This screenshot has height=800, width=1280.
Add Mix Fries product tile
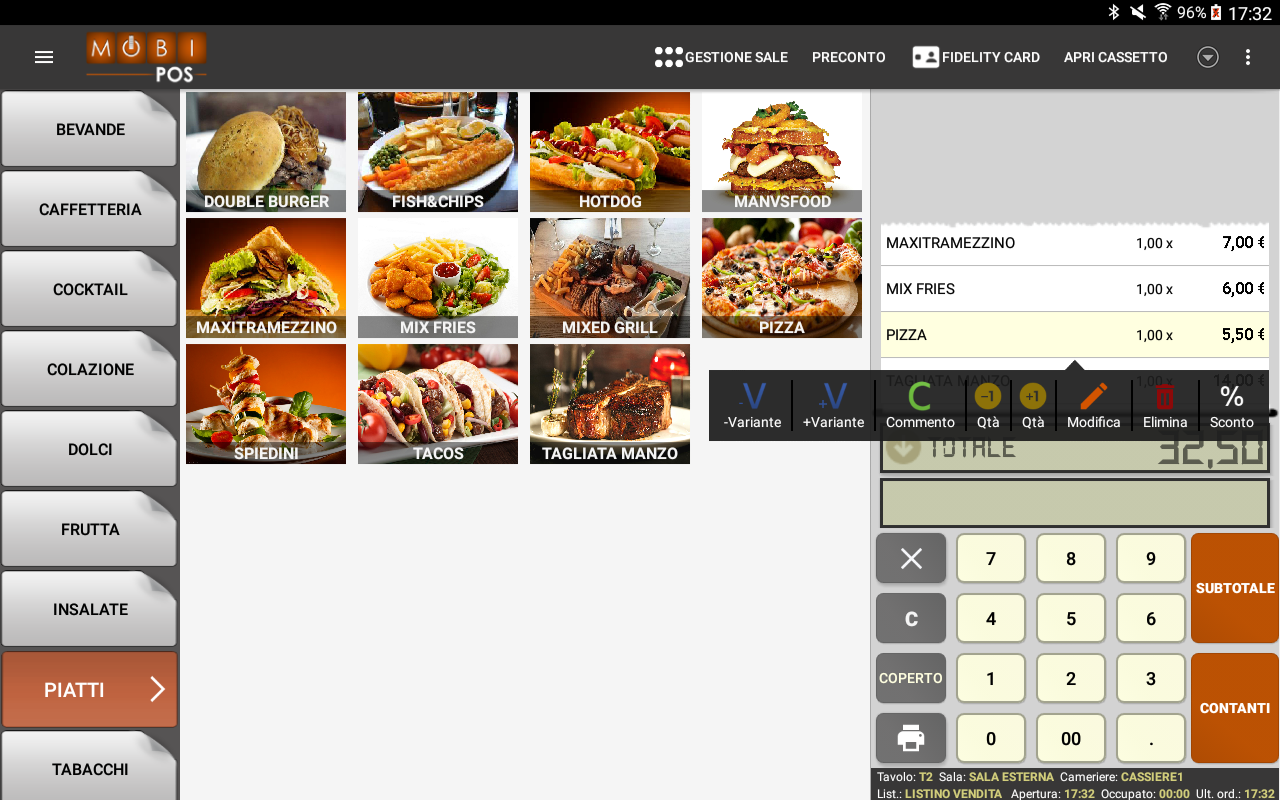click(438, 278)
